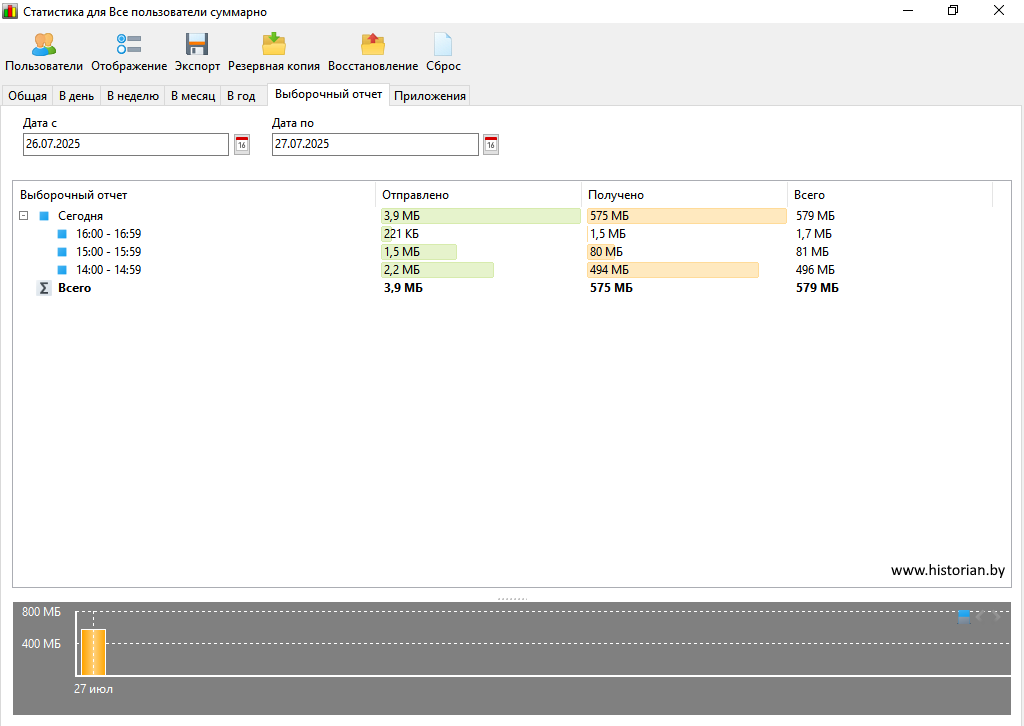Switch to the Общая tab
This screenshot has width=1024, height=726.
coord(28,96)
